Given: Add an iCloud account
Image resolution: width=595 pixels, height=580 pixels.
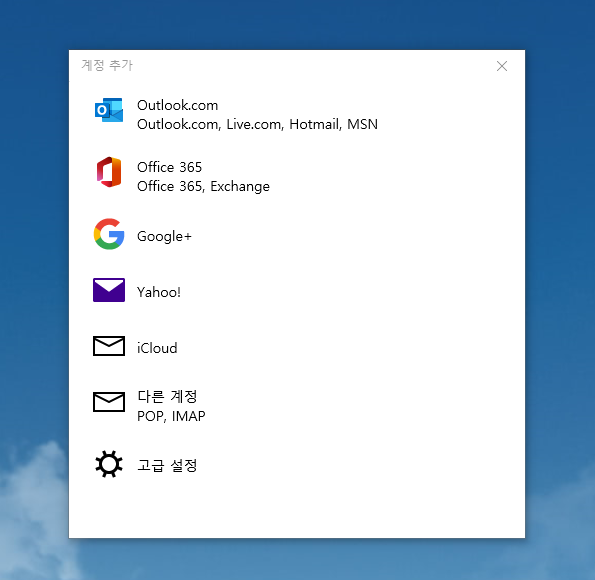Looking at the screenshot, I should (157, 348).
